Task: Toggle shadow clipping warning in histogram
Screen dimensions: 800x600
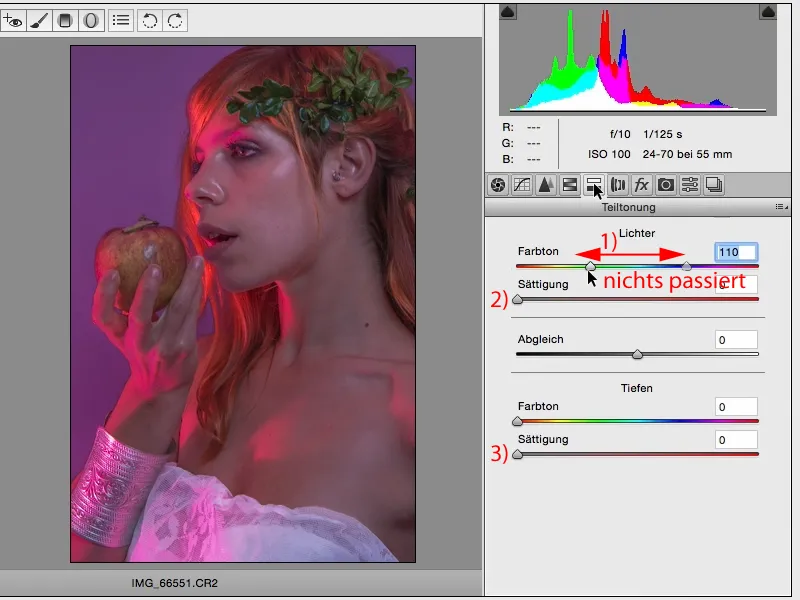Action: coord(508,12)
